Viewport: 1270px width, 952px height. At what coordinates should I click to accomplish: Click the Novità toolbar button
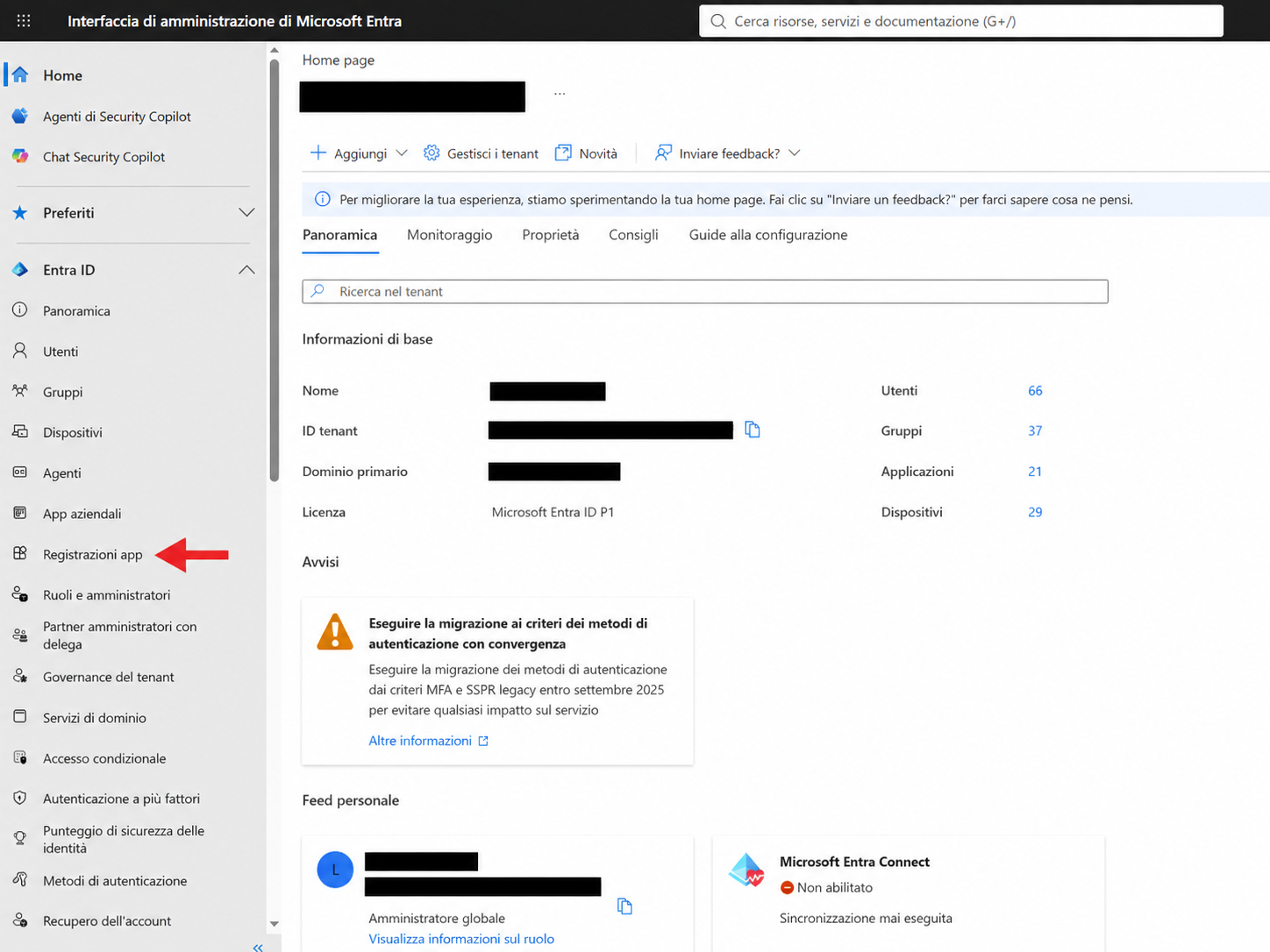pyautogui.click(x=586, y=153)
